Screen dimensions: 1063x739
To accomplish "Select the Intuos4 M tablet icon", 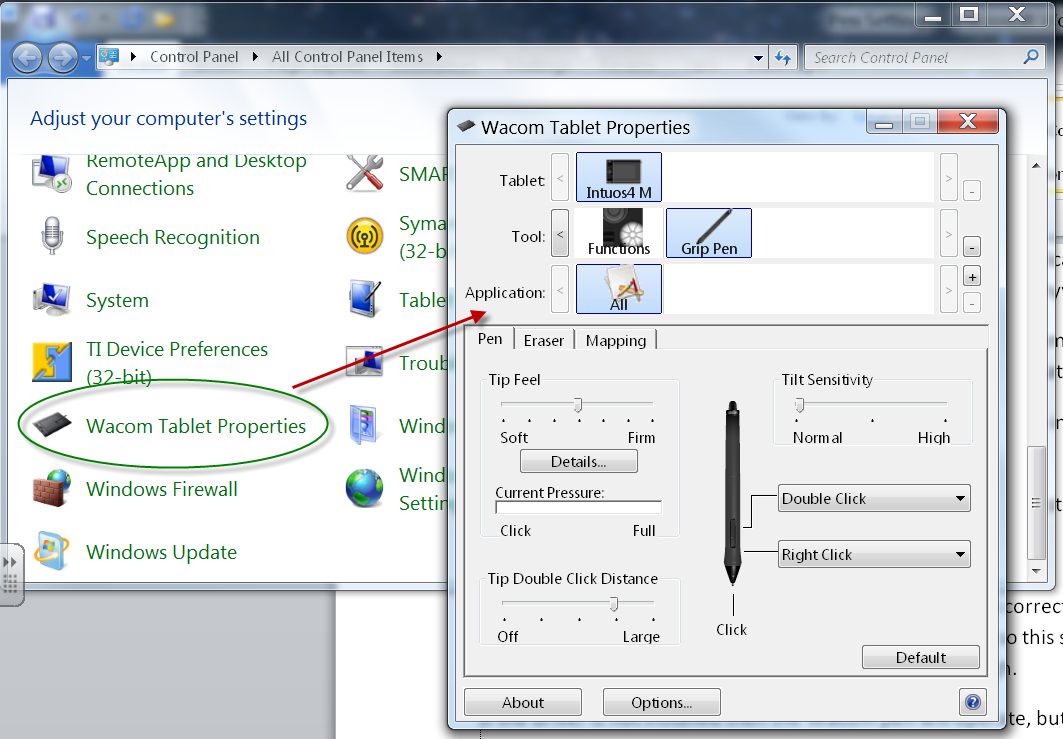I will [x=619, y=177].
